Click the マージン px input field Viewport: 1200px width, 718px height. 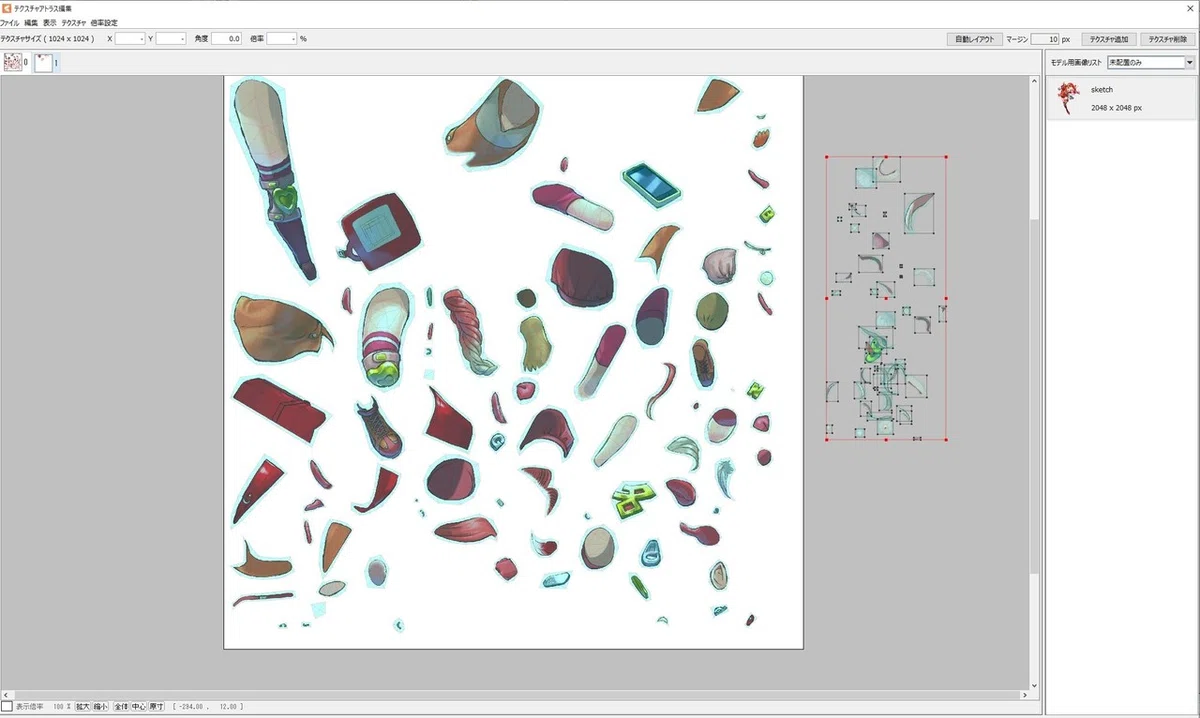tap(1045, 38)
